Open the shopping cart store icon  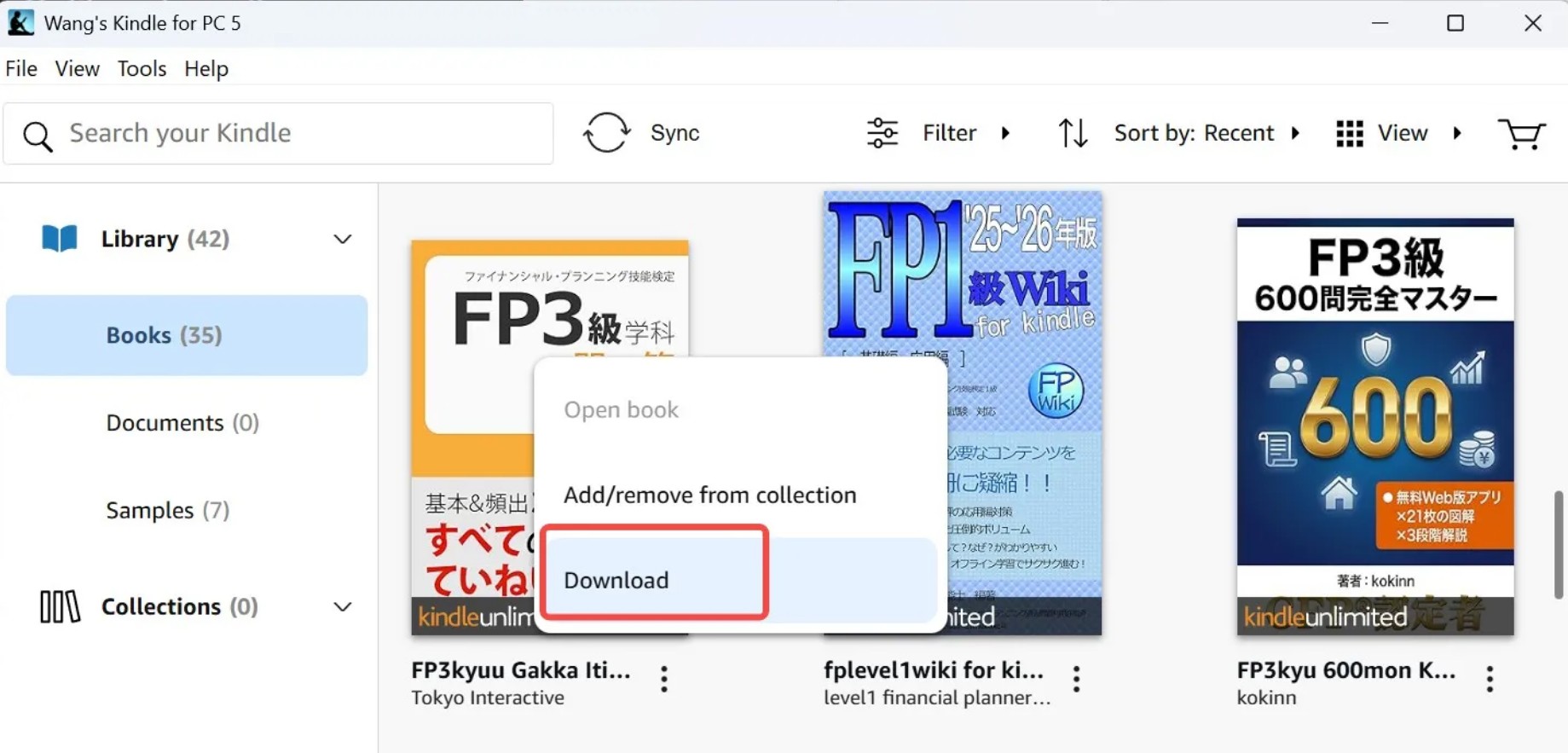coord(1521,134)
